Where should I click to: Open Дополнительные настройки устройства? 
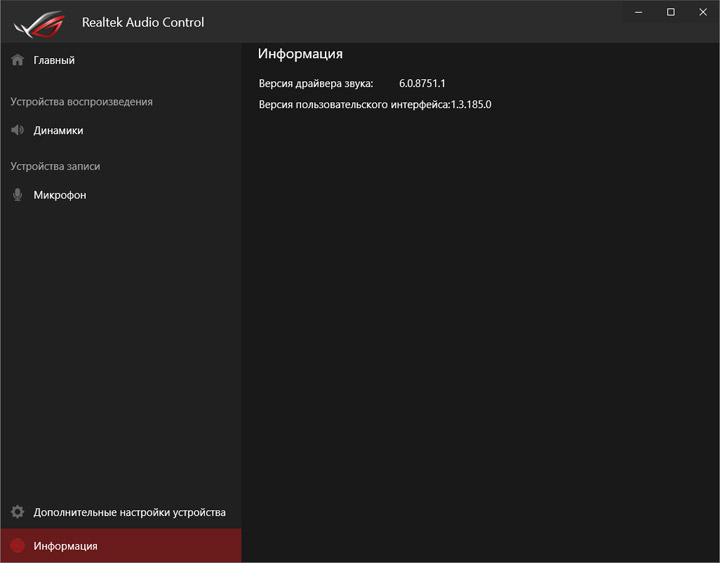coord(129,512)
